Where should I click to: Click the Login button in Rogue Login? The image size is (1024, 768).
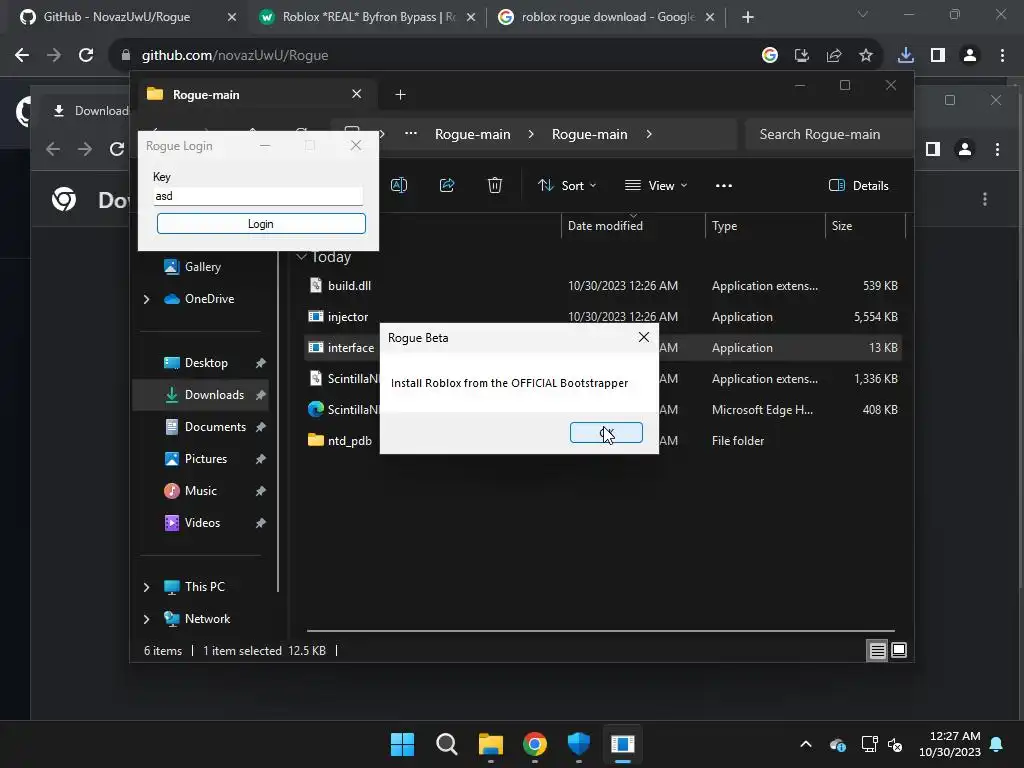tap(261, 224)
